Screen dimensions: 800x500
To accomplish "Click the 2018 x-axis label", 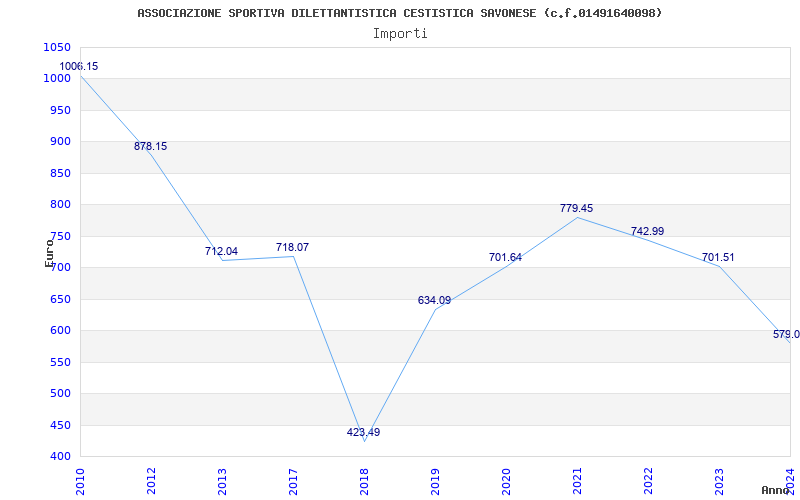I will point(364,481).
